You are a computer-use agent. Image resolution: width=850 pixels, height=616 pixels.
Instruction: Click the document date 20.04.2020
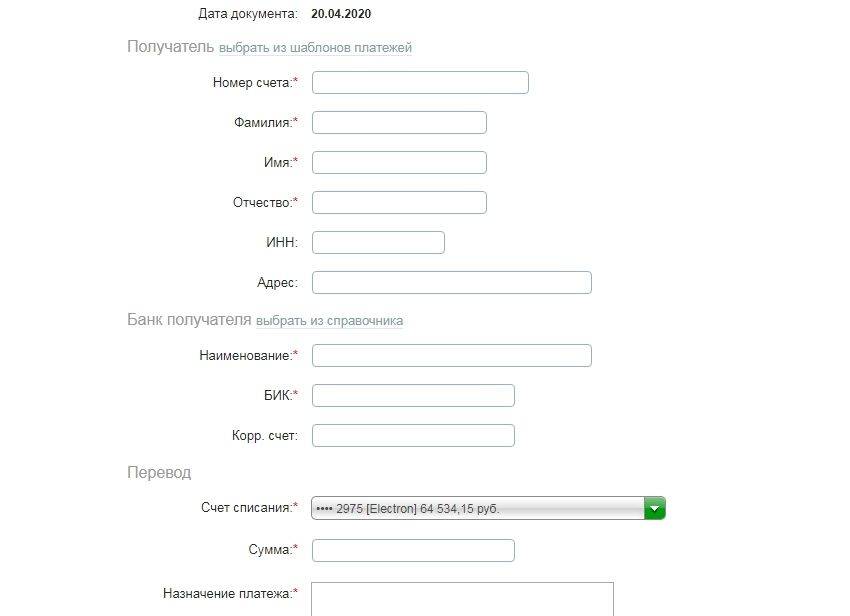click(x=341, y=14)
